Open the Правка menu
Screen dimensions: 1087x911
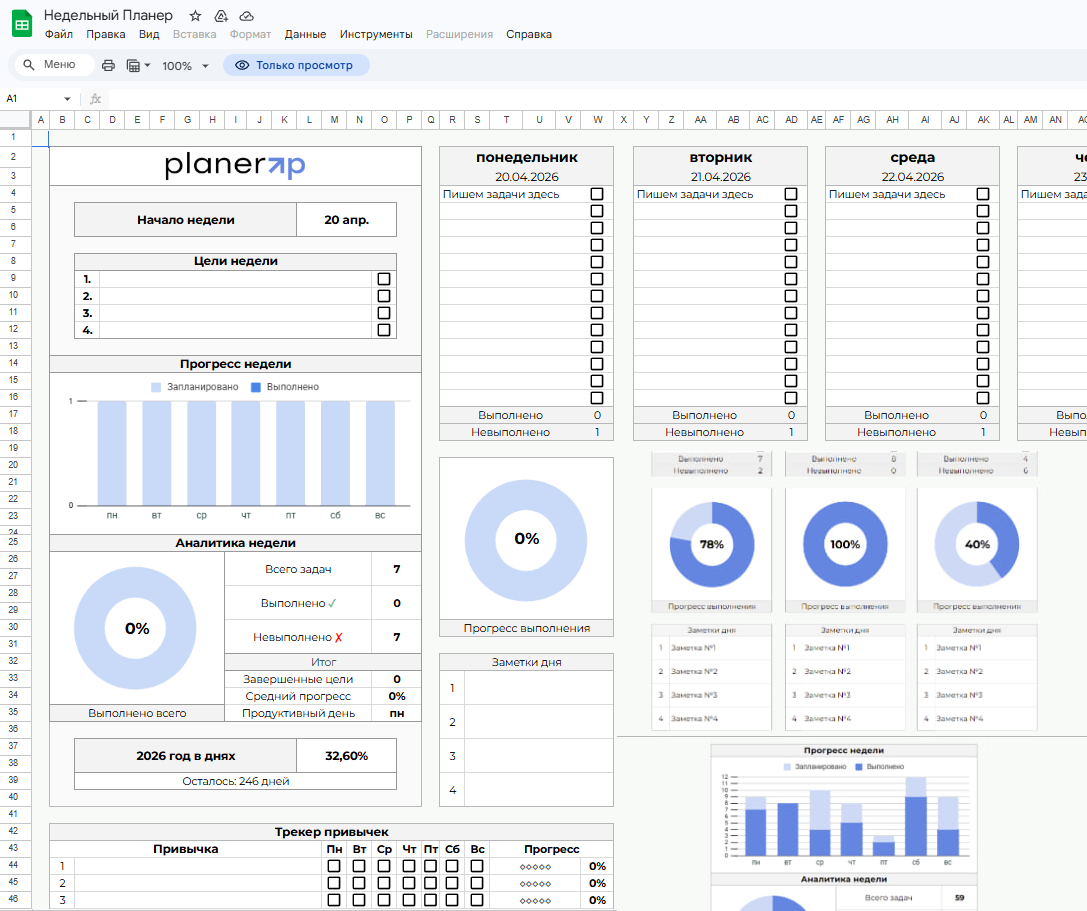tap(105, 34)
